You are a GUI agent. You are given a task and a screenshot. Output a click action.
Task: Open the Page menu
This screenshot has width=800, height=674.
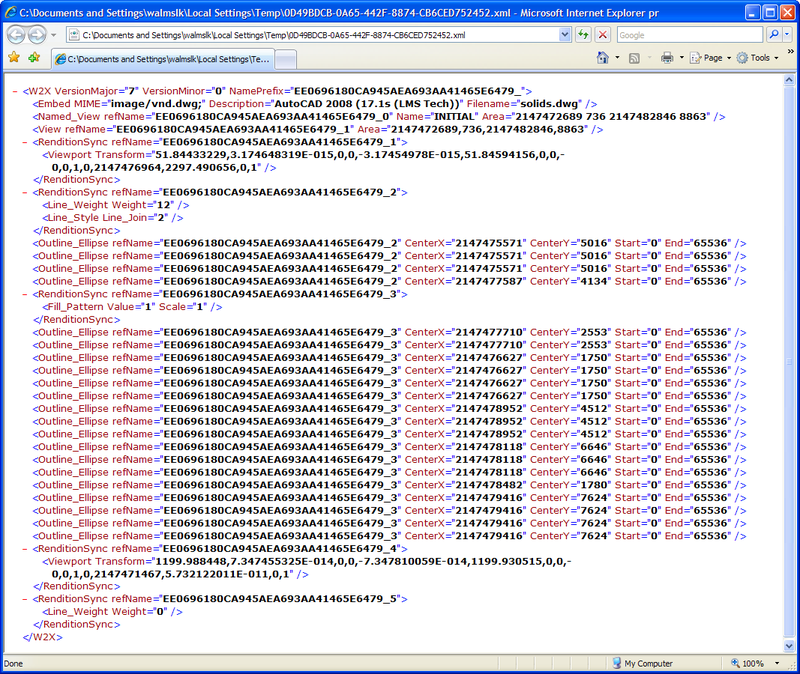712,58
